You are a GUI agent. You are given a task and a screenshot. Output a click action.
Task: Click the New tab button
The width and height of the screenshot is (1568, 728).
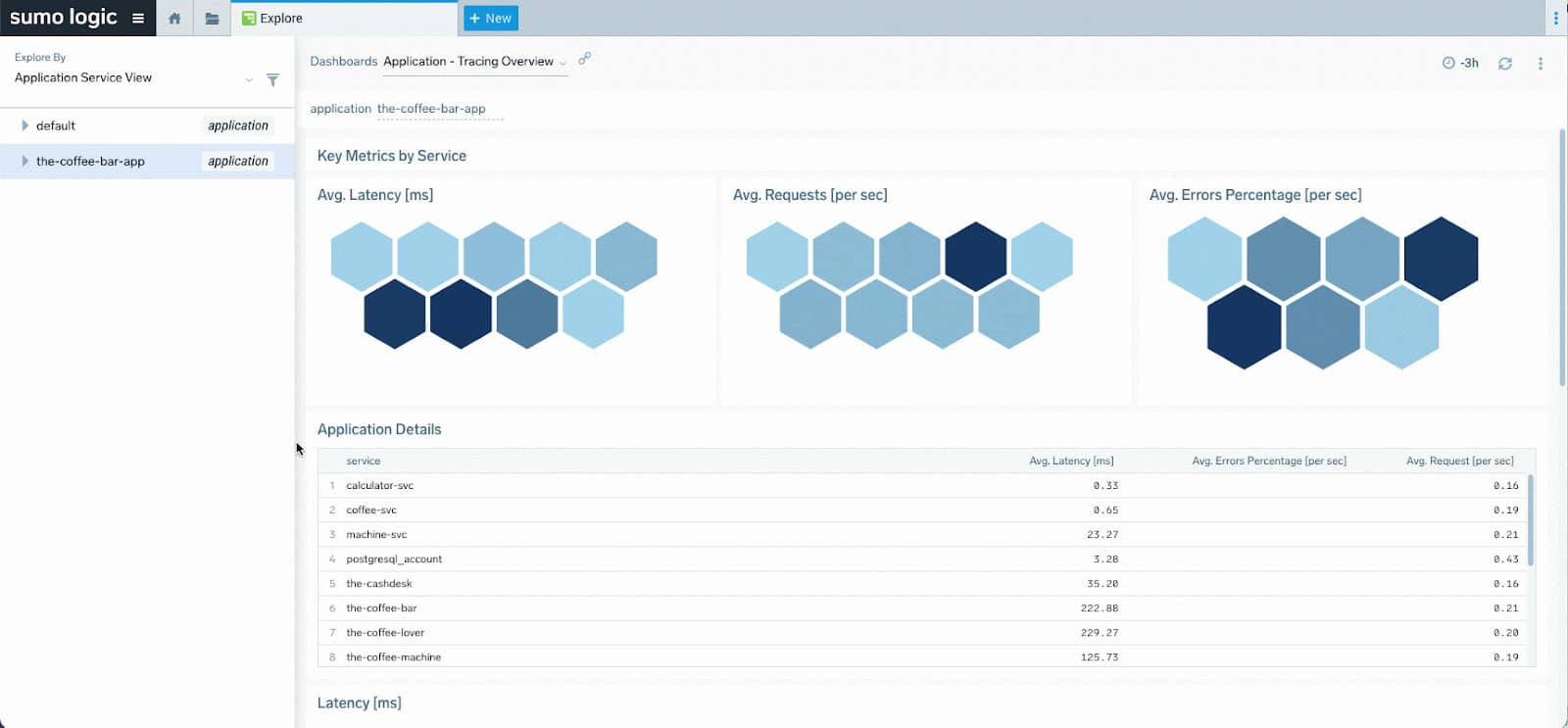[x=490, y=18]
